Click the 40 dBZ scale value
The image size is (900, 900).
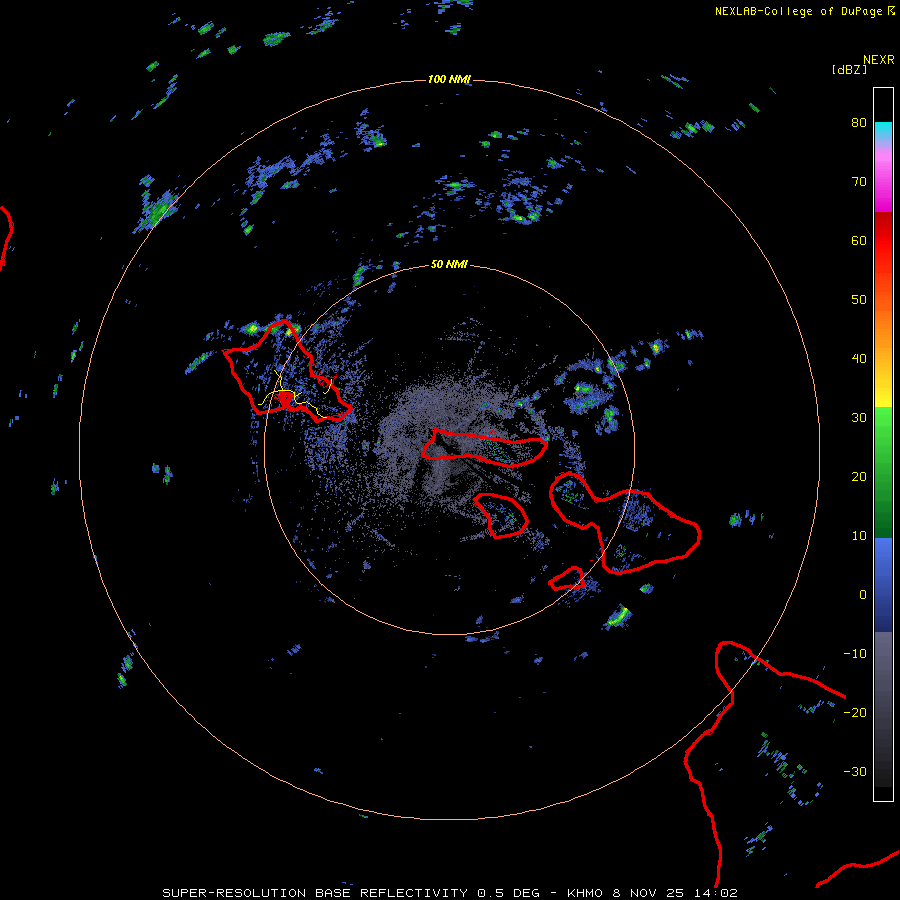click(x=859, y=359)
